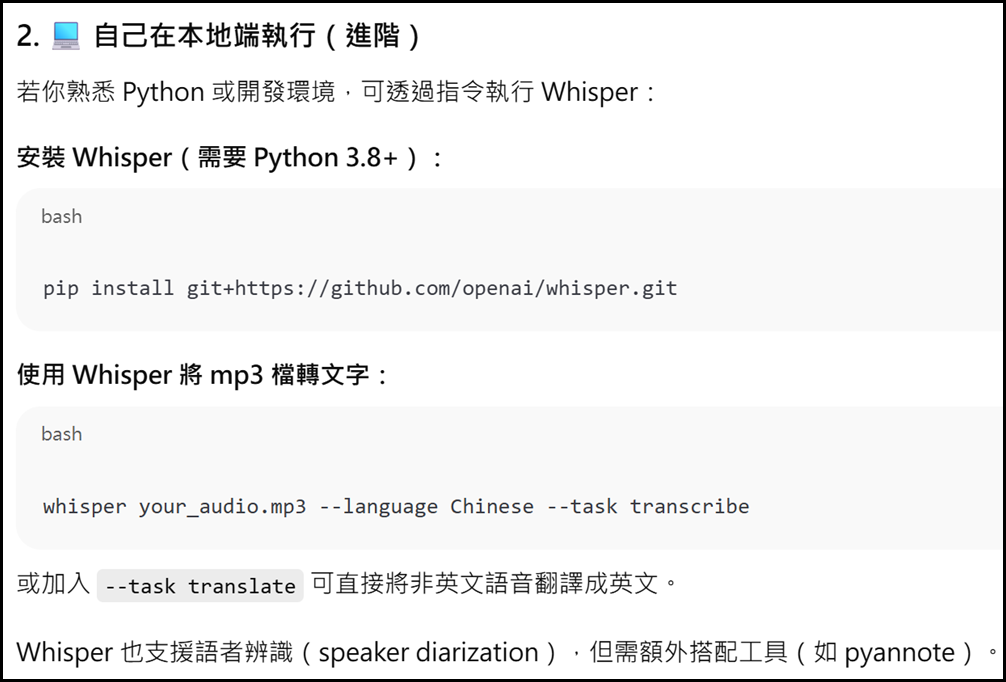Image resolution: width=1006 pixels, height=682 pixels.
Task: Click the number 2. before the heading
Action: point(29,37)
